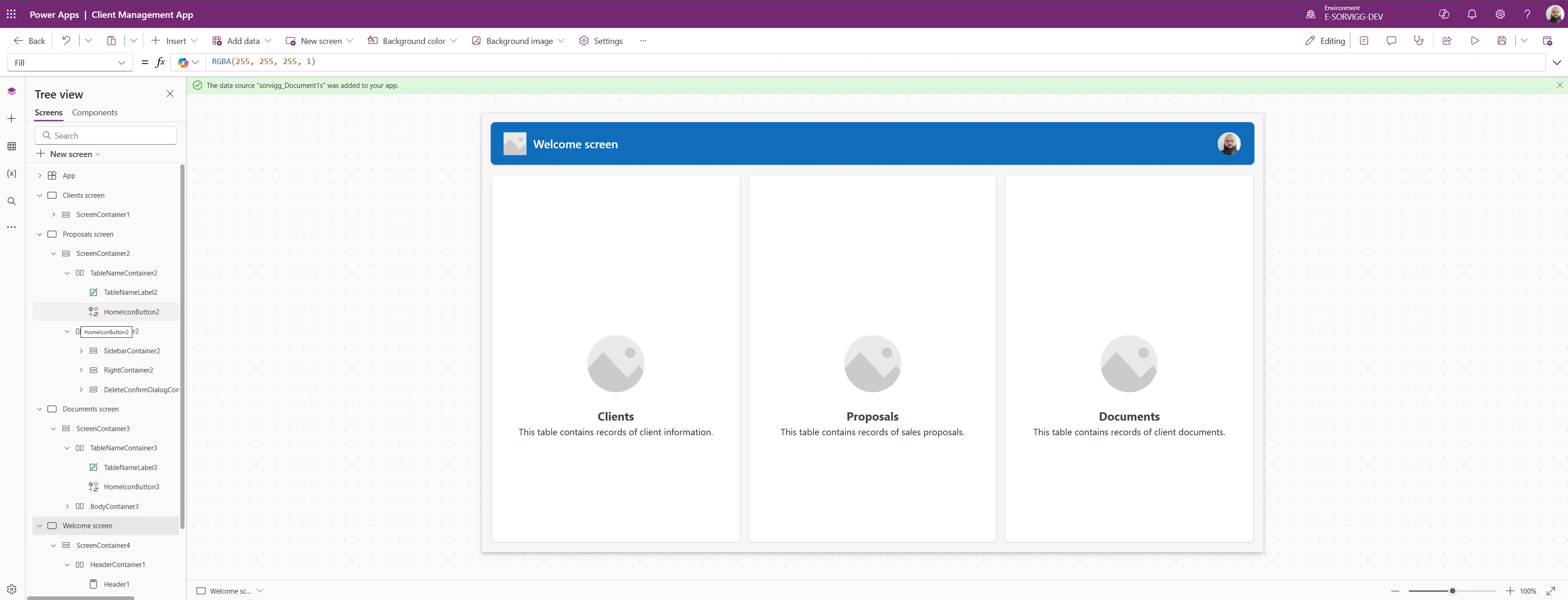The height and width of the screenshot is (600, 1568).
Task: Publish the app icon
Action: tap(1546, 41)
